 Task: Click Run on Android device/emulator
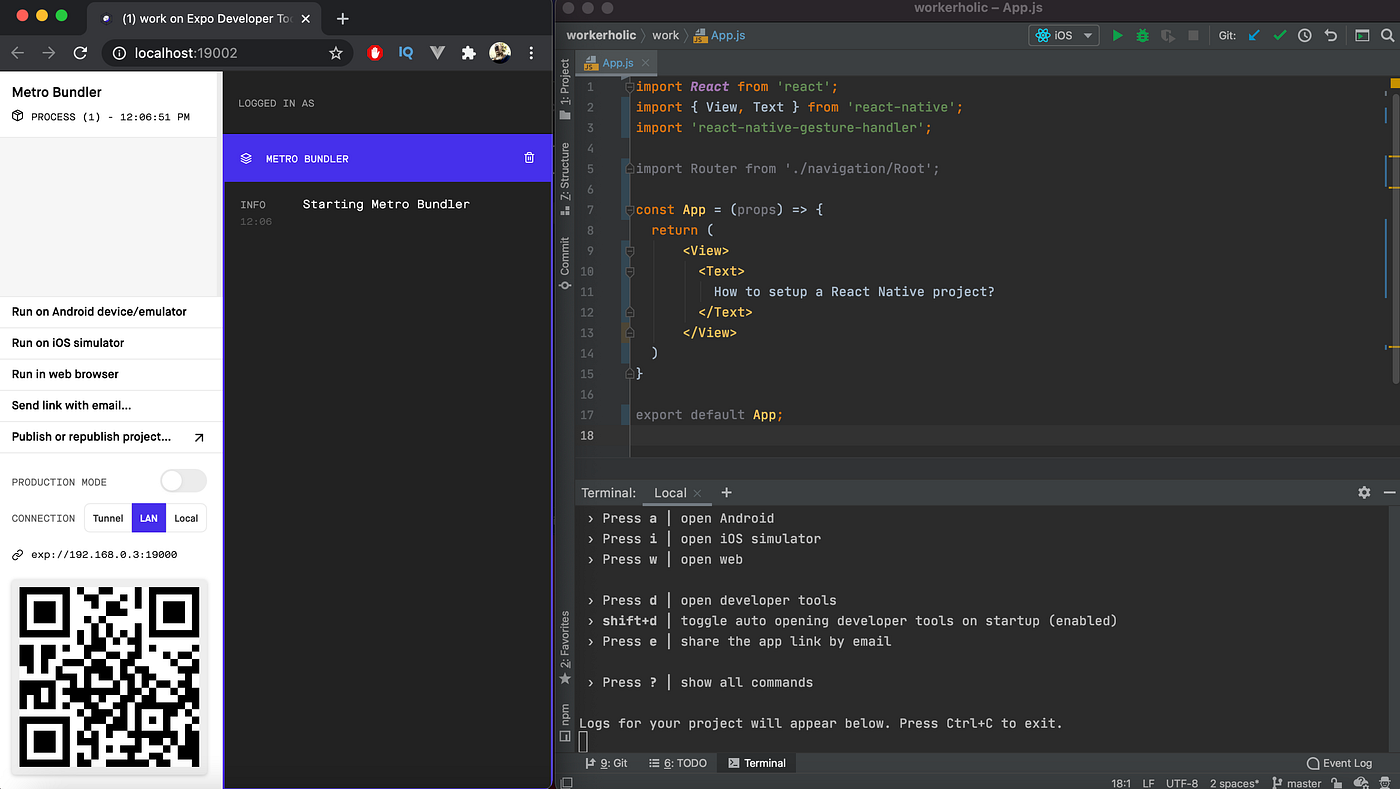[97, 311]
